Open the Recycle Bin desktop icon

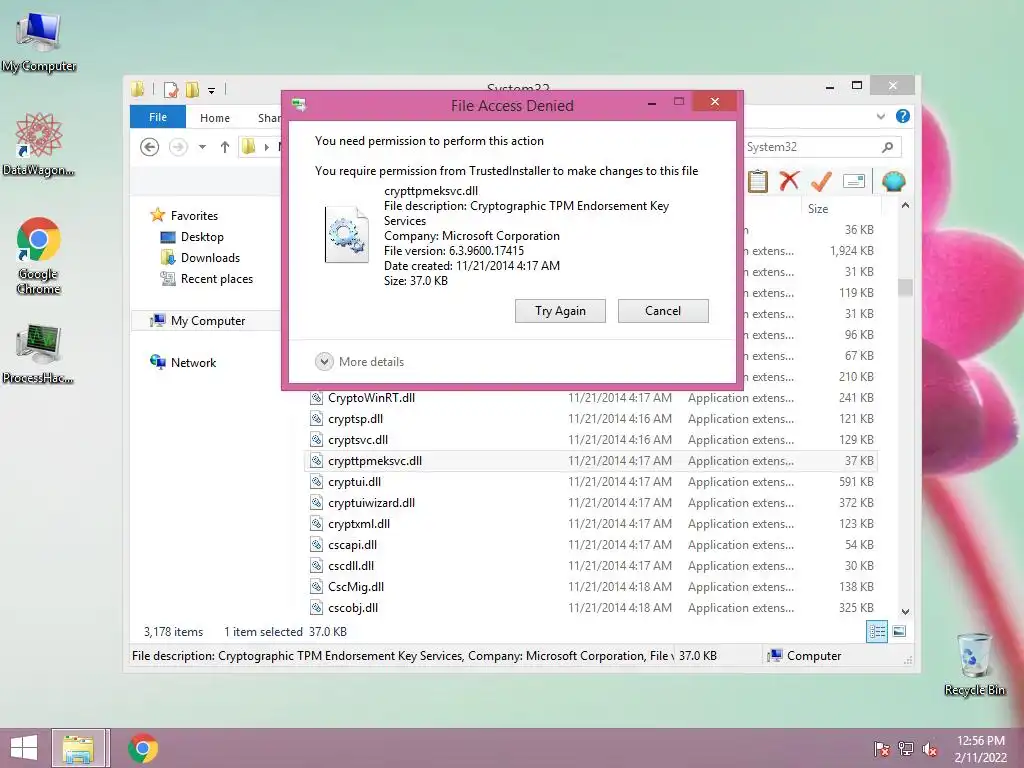pos(974,664)
